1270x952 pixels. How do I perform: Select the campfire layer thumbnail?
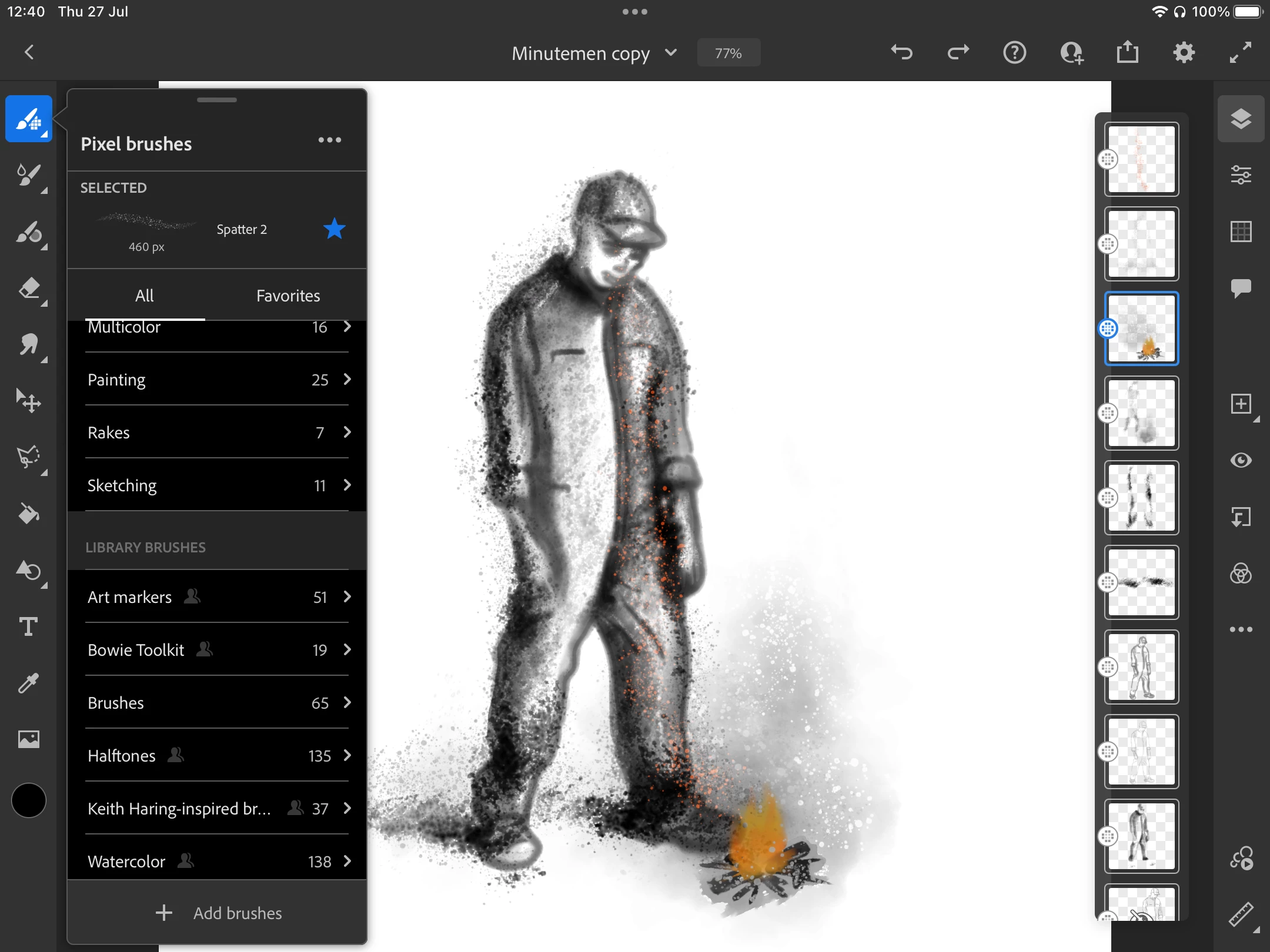click(1141, 328)
